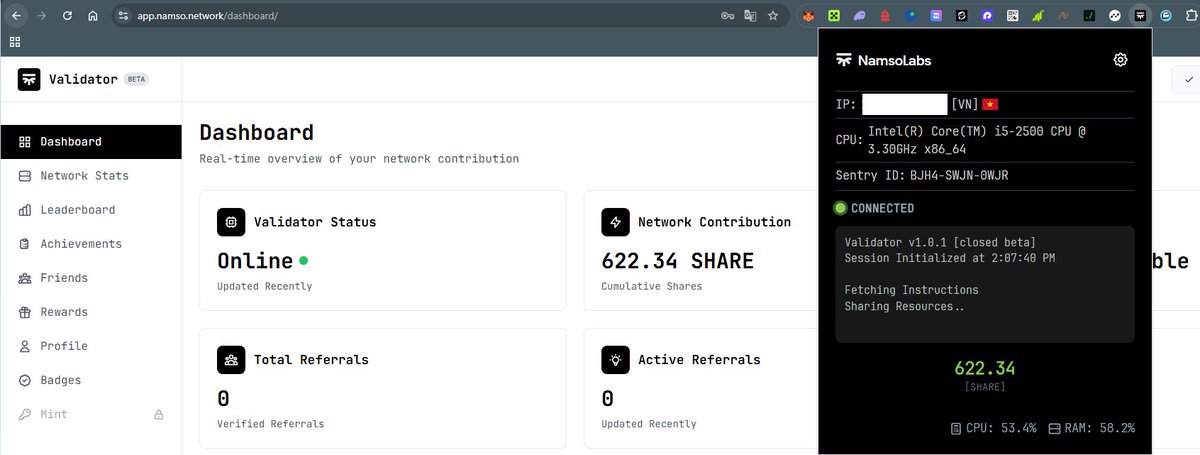Click the MetaMask fox extension icon
The image size is (1200, 455).
(x=808, y=16)
